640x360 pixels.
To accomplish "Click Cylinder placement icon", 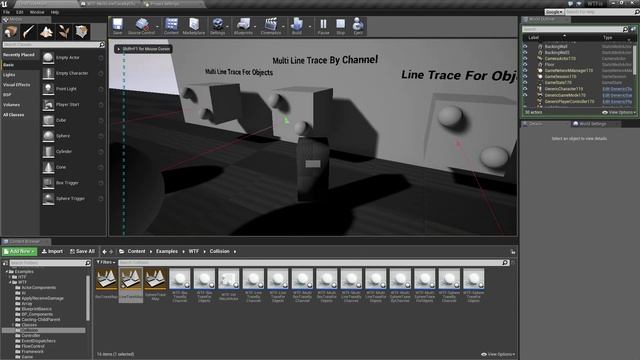I will [48, 151].
